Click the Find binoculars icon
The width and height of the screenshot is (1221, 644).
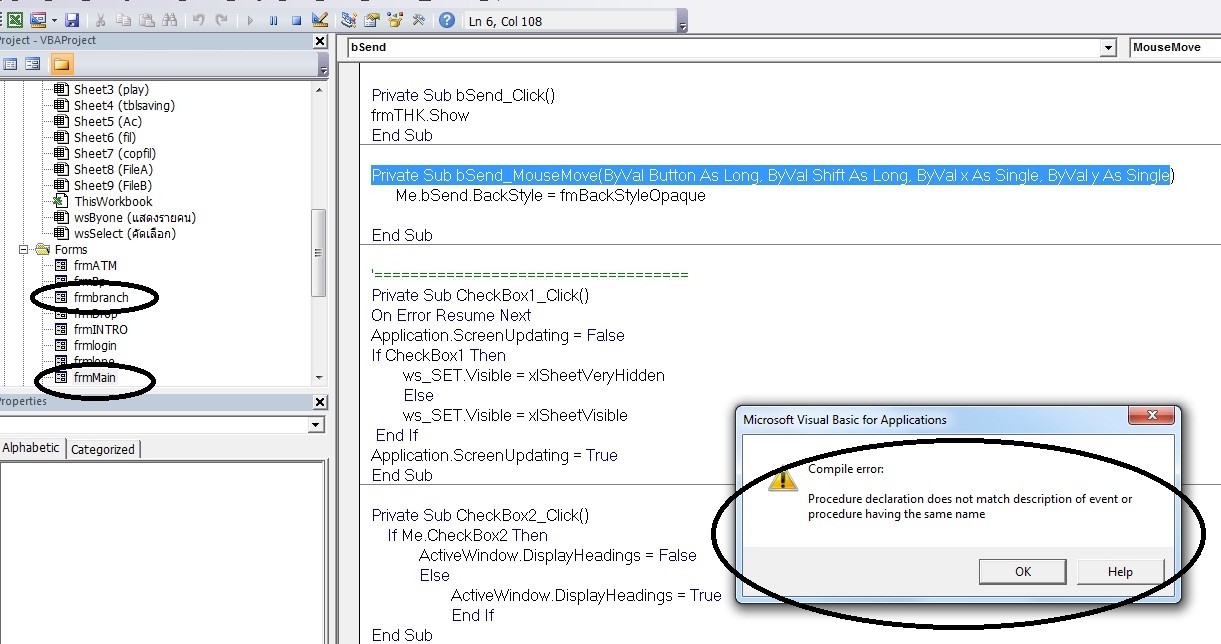[x=169, y=20]
